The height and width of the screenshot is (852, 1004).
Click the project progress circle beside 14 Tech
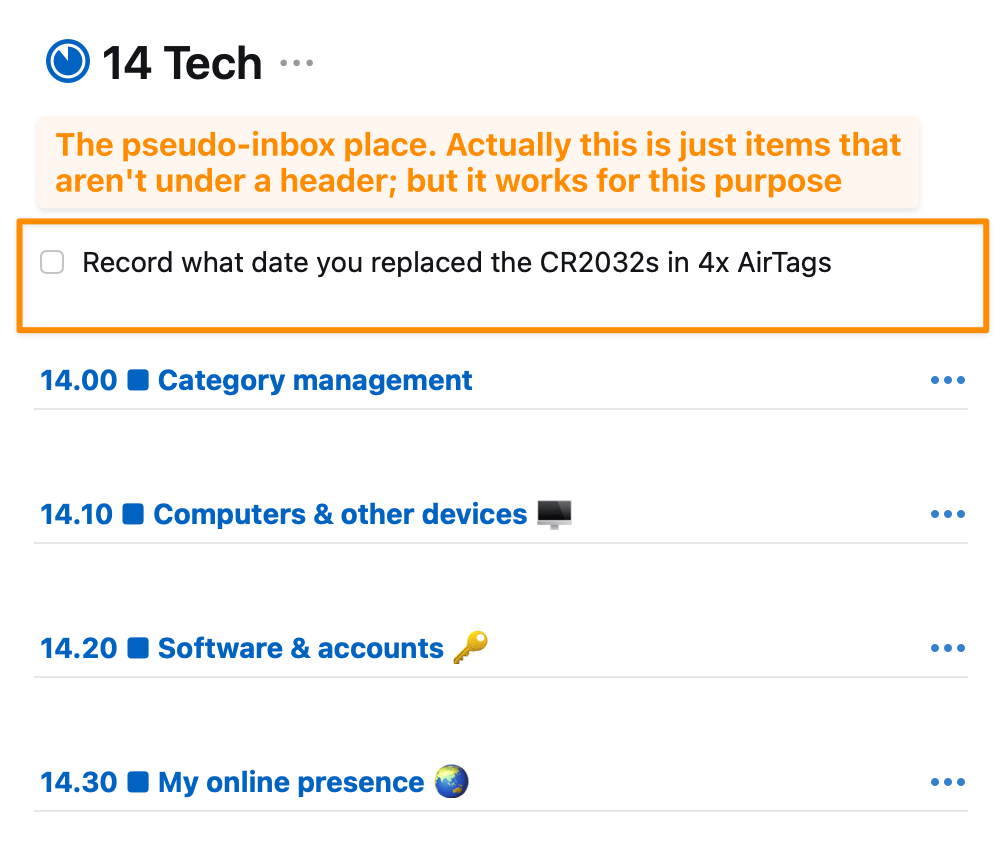tap(68, 62)
